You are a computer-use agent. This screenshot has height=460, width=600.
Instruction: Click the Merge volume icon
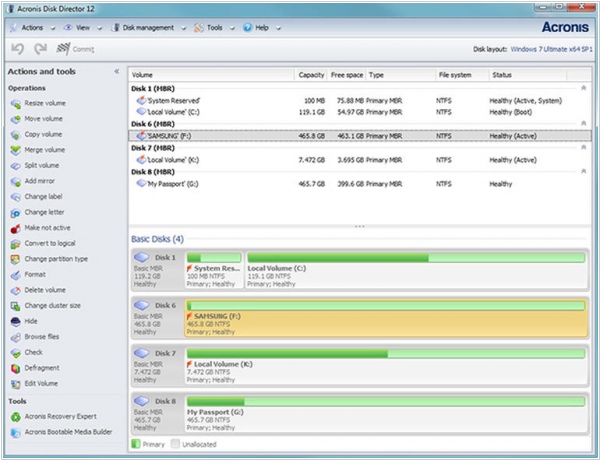pyautogui.click(x=16, y=150)
